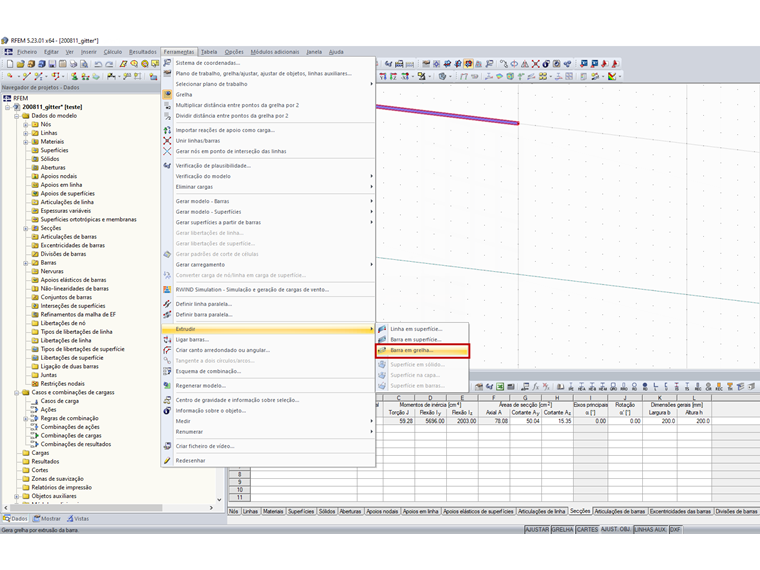Toggle LINHAS AUX guidelines in status bar
The width and height of the screenshot is (760, 570).
(650, 529)
